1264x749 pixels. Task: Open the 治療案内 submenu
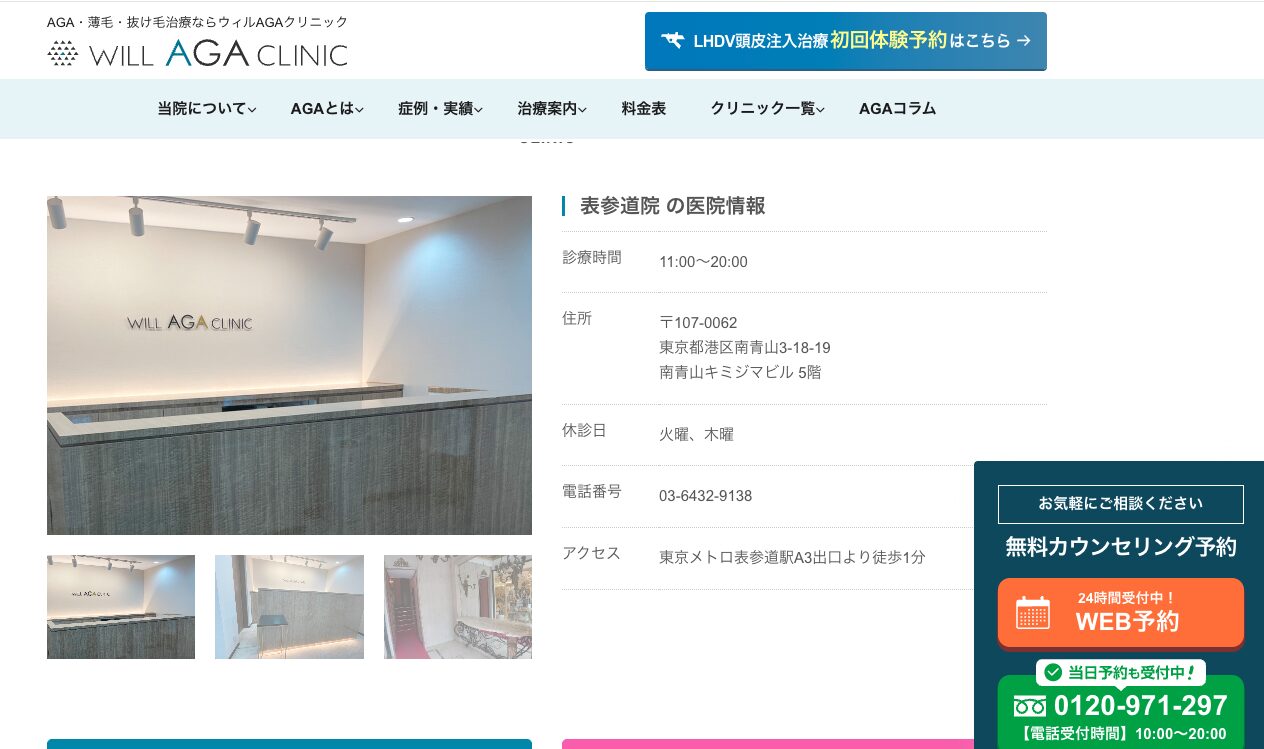pos(552,109)
